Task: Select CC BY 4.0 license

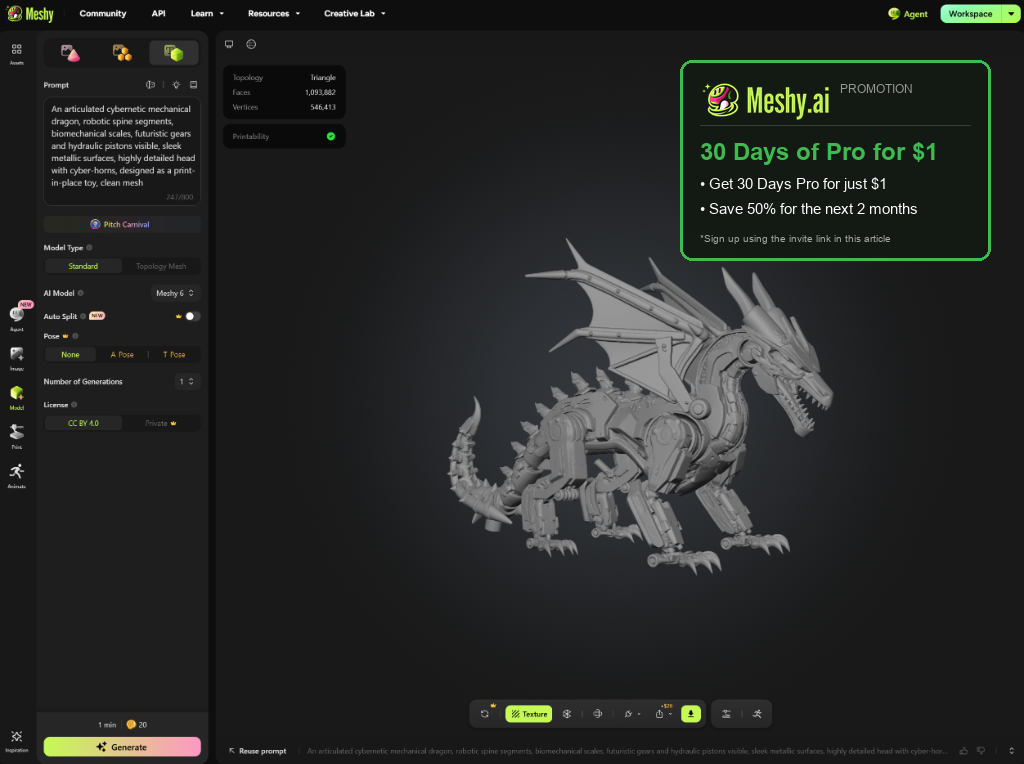Action: (x=83, y=423)
